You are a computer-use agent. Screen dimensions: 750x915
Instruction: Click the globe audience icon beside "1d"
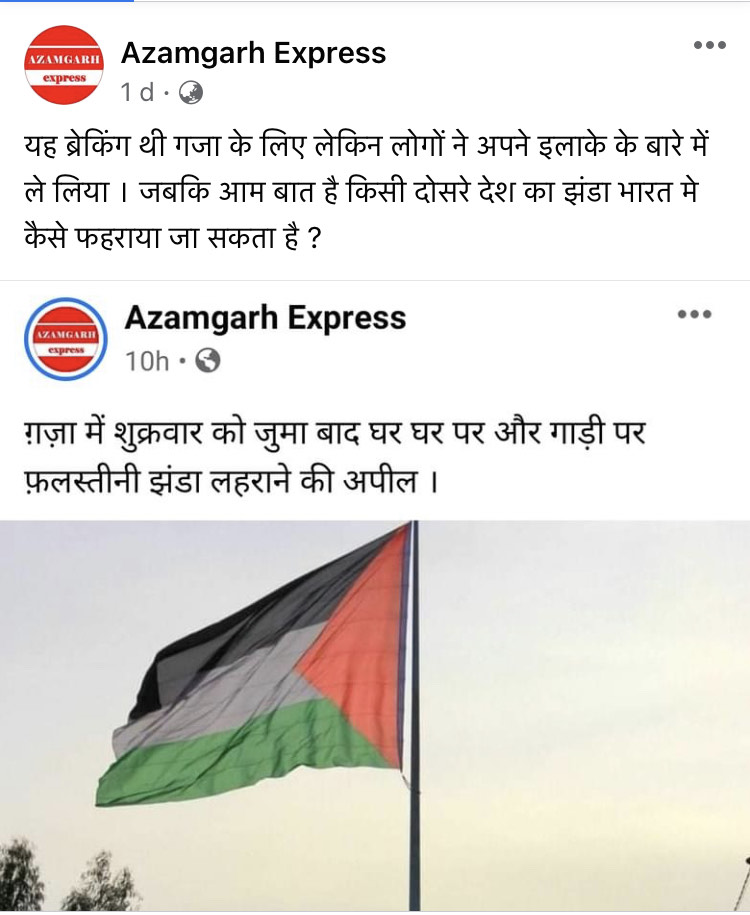[x=190, y=92]
